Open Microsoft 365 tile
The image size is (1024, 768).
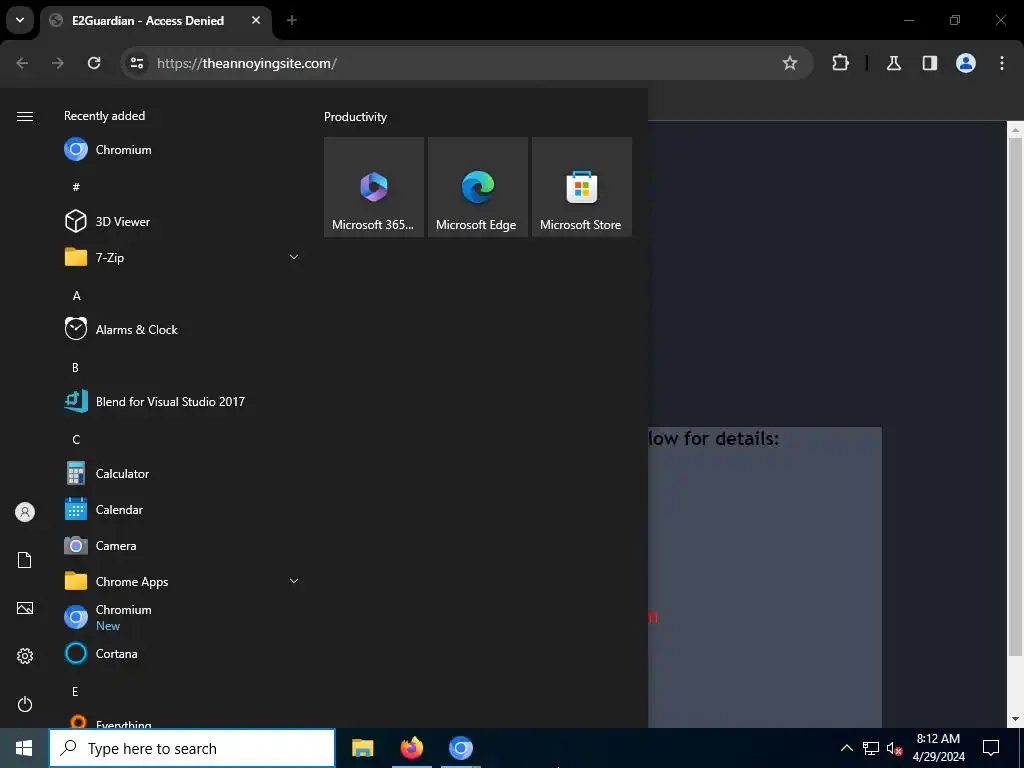374,187
